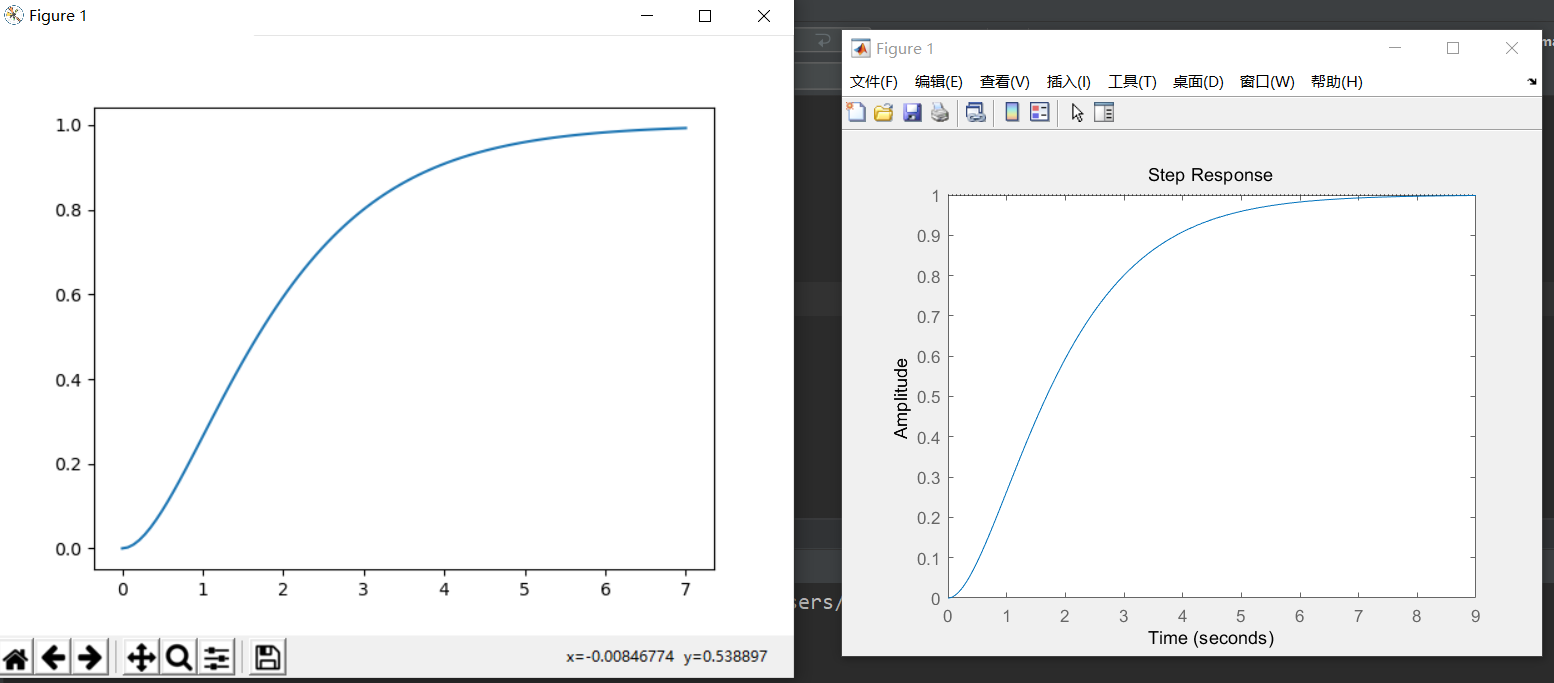Screen dimensions: 1554x683
Task: Enable the Pan tool in matplotlib
Action: (141, 656)
